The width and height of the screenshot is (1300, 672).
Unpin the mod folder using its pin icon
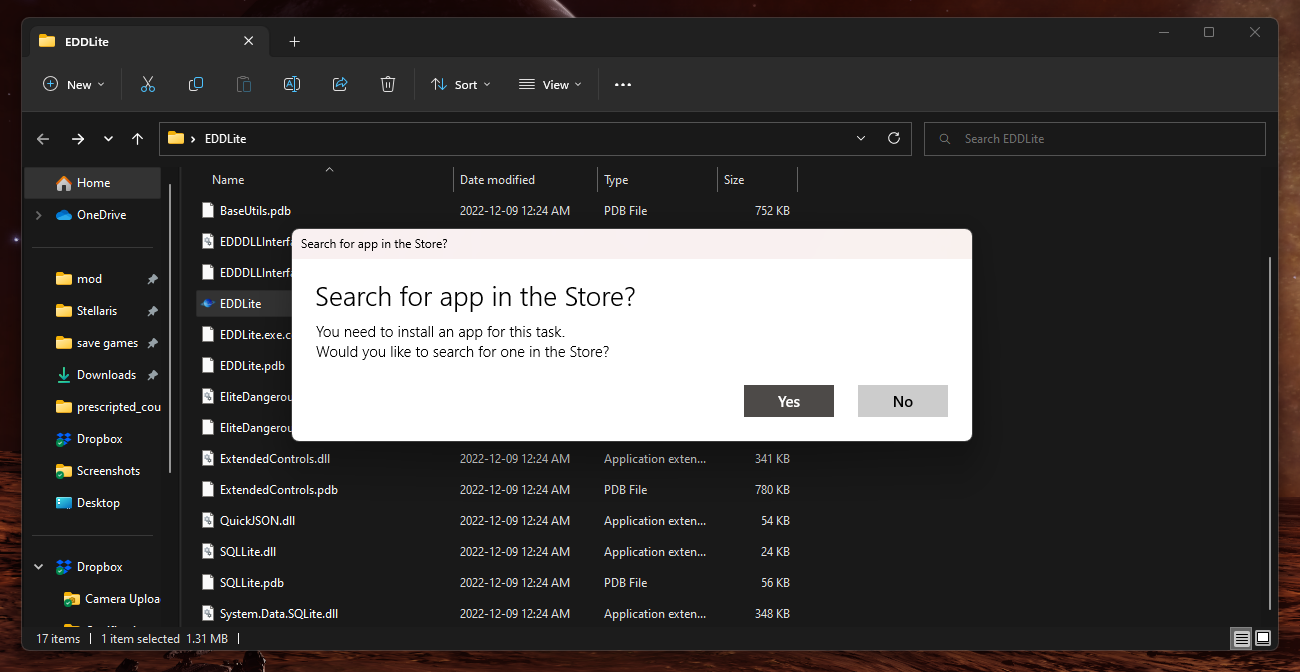(x=152, y=279)
